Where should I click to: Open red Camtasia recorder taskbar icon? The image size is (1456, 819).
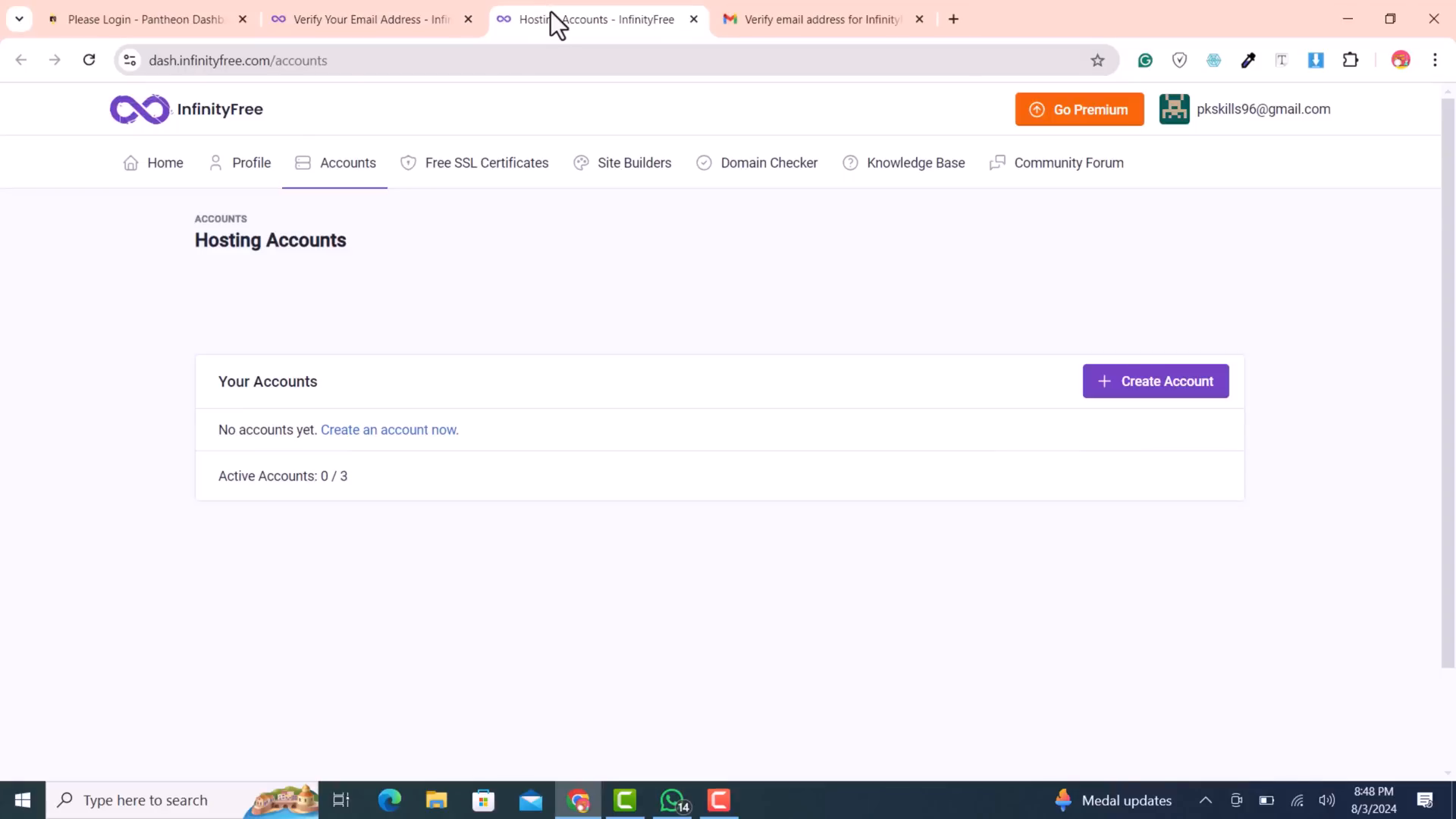(719, 800)
